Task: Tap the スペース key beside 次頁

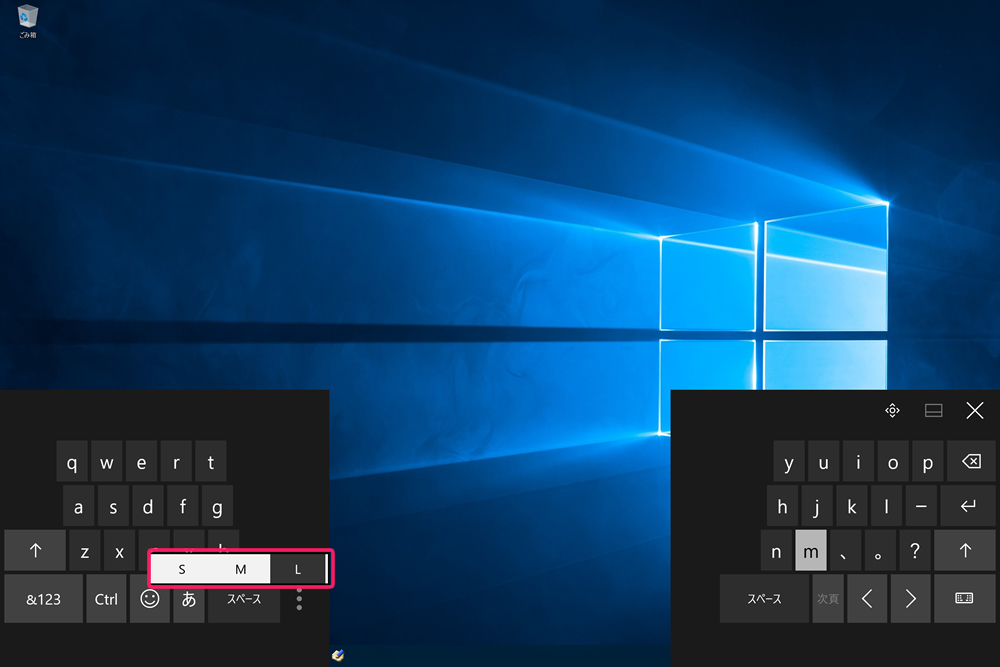Action: click(x=765, y=598)
